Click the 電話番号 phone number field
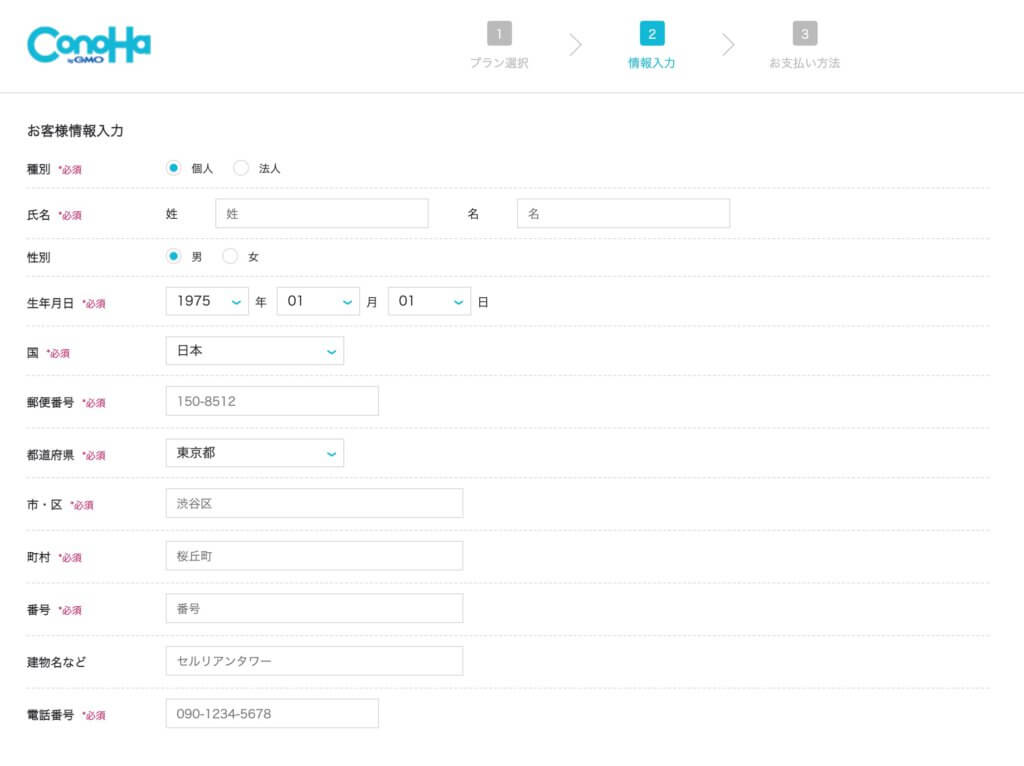This screenshot has height=766, width=1024. coord(272,714)
